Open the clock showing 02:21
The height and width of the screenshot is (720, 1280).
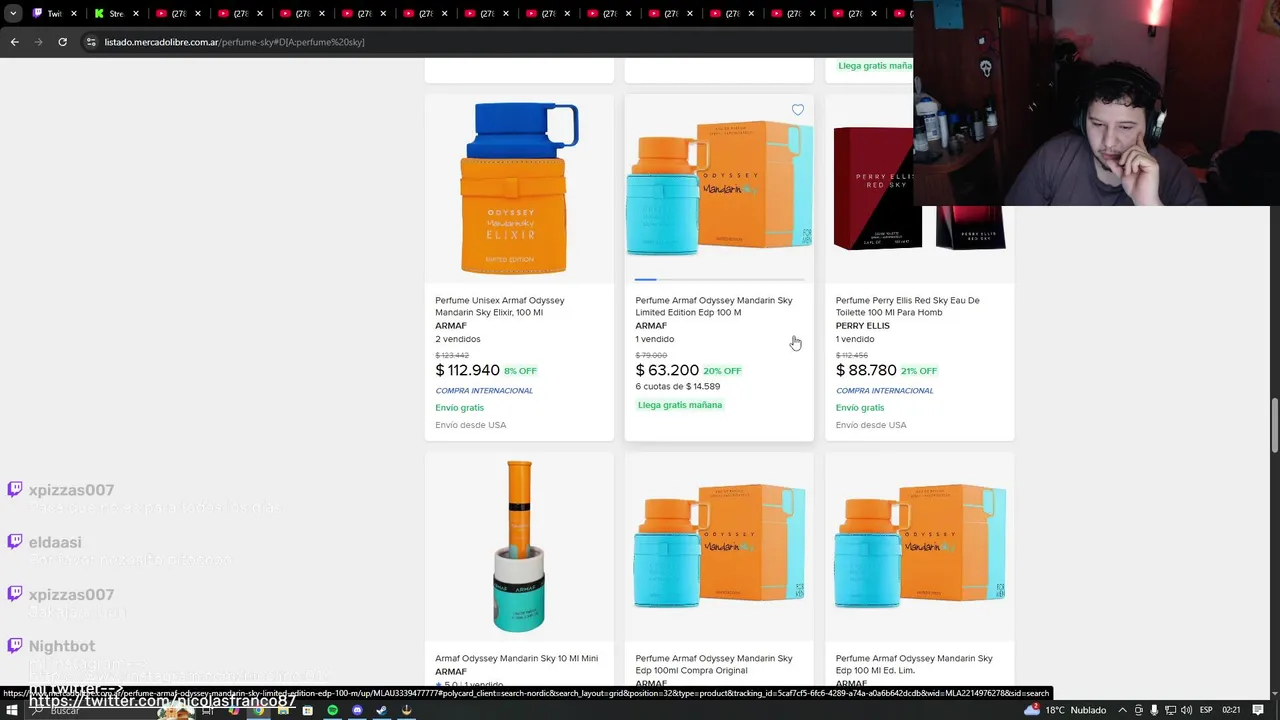pos(1231,710)
